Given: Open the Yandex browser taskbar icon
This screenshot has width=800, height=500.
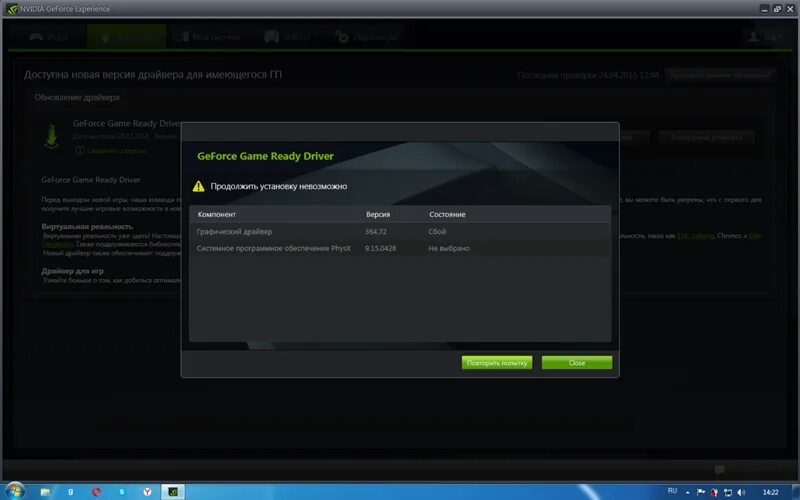Looking at the screenshot, I should pyautogui.click(x=147, y=492).
